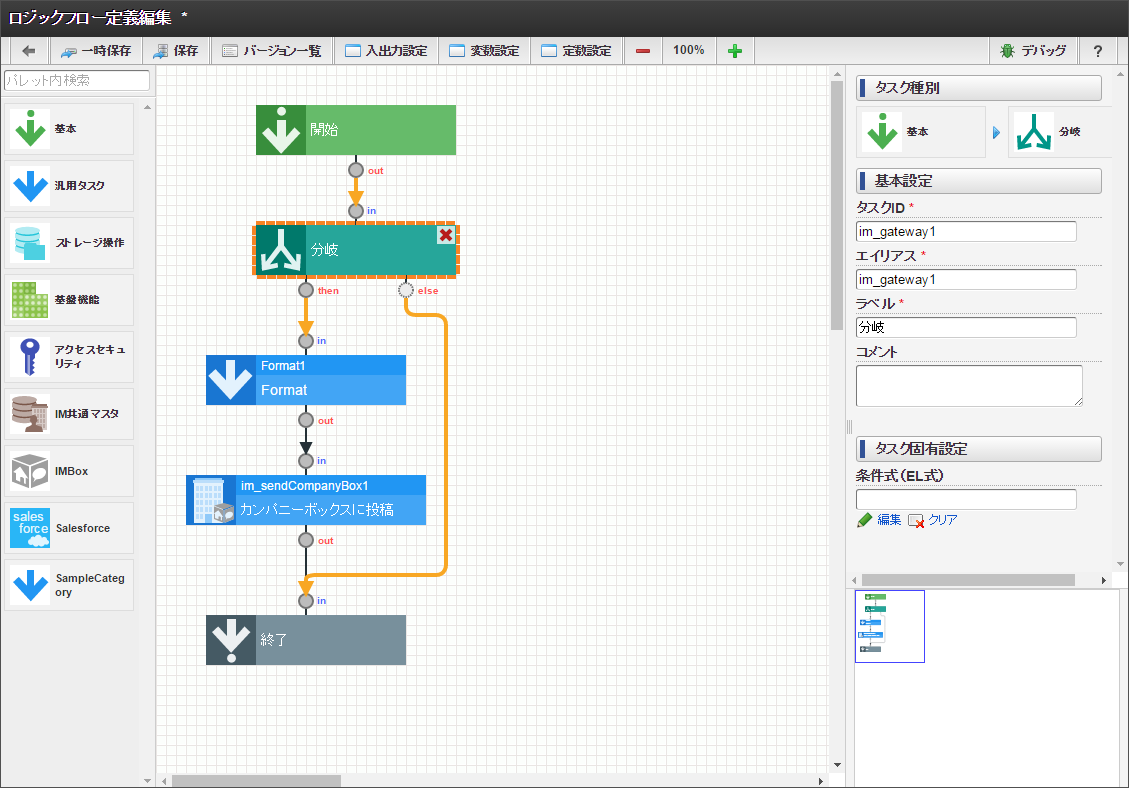Zoom in with the green plus icon
The width and height of the screenshot is (1129, 788).
735,50
